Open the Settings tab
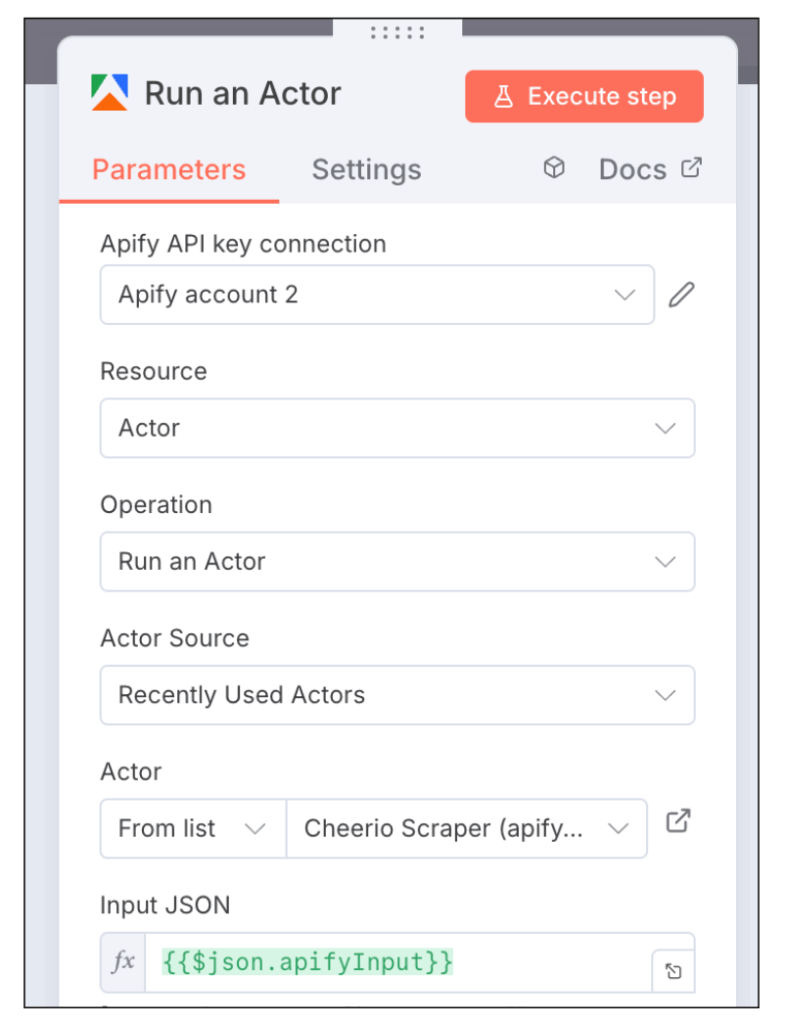Viewport: 787px width, 1024px height. tap(366, 169)
